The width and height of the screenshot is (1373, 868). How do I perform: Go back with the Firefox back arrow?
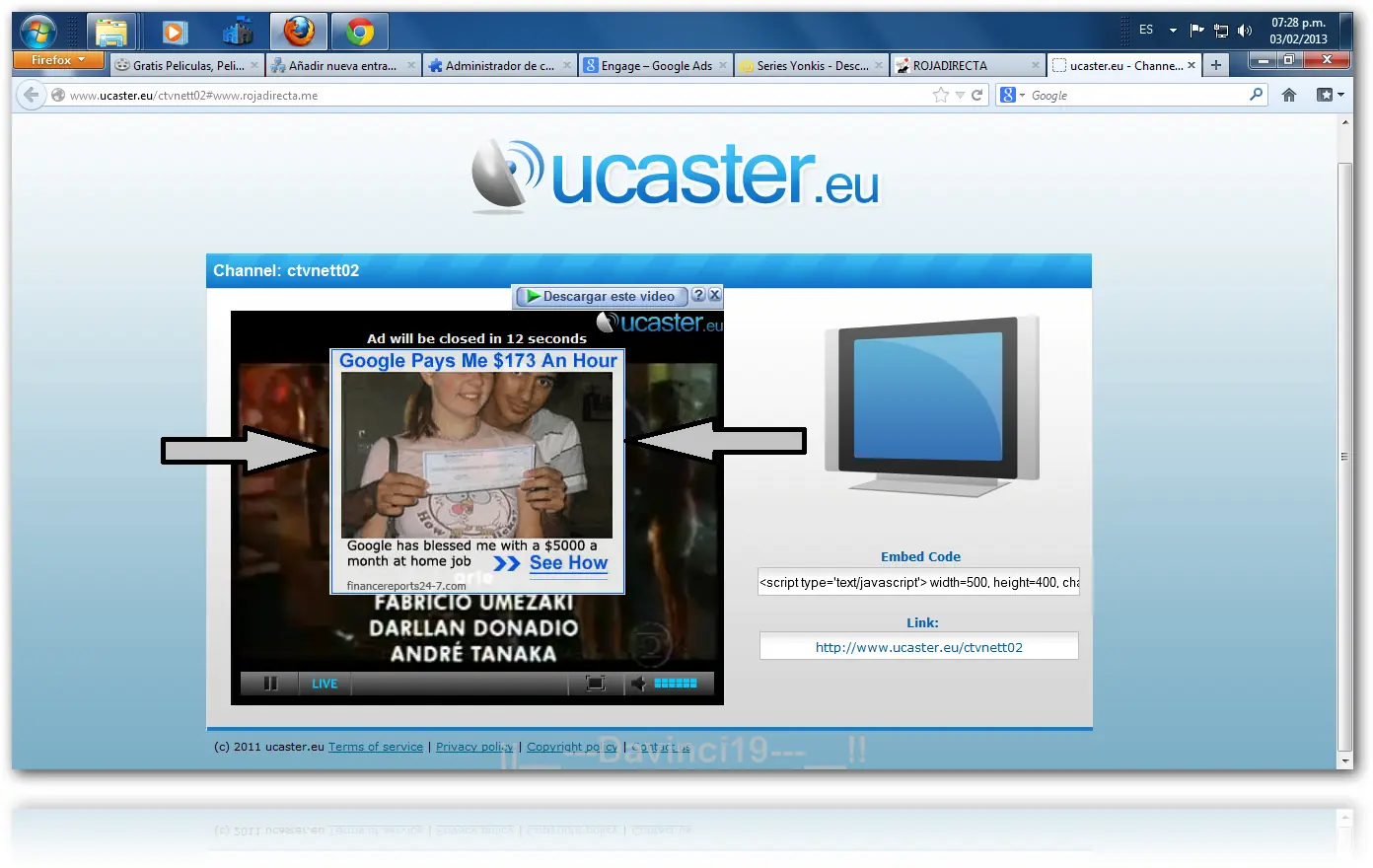(32, 95)
